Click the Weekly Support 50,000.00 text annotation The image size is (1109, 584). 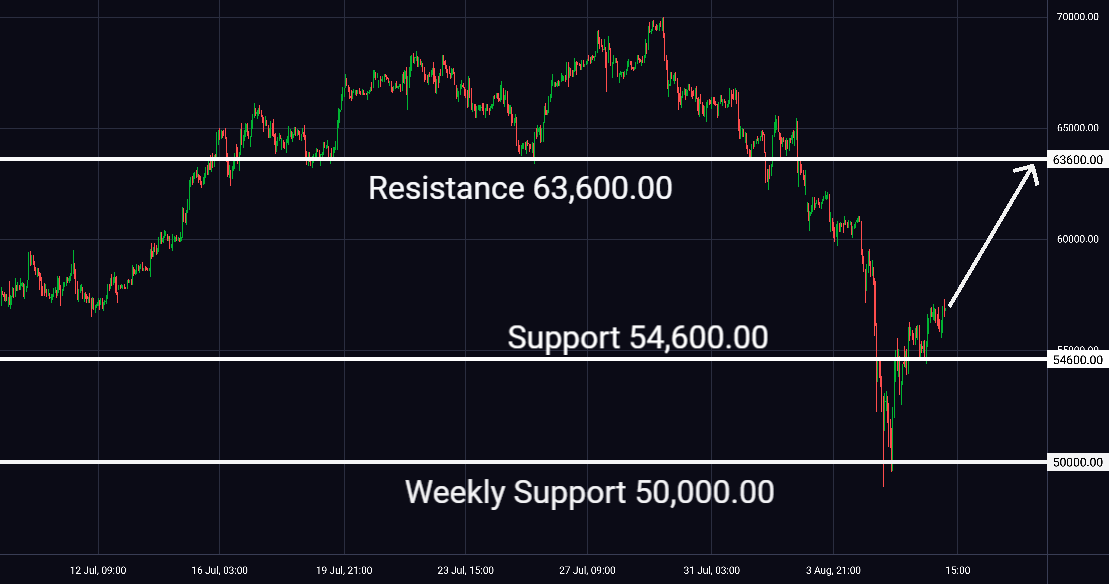click(x=589, y=492)
